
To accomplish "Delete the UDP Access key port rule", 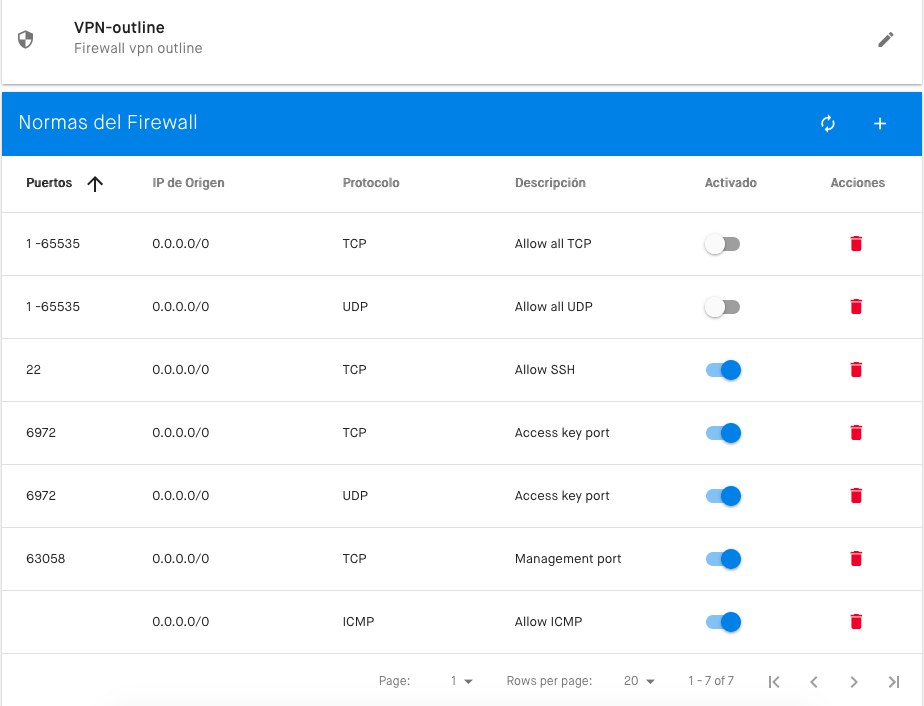I will coord(856,496).
